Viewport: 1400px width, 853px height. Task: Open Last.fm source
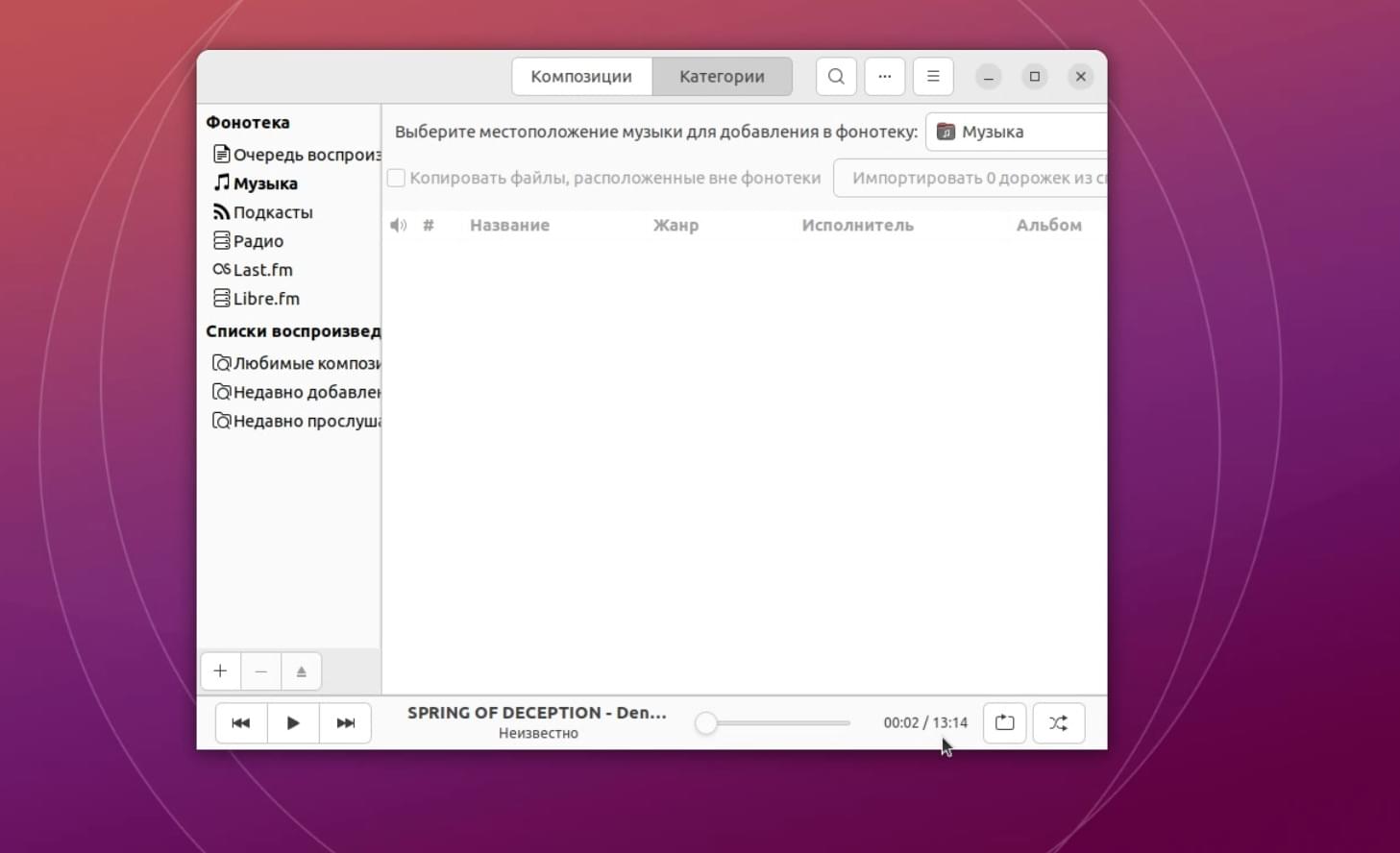[x=289, y=270]
